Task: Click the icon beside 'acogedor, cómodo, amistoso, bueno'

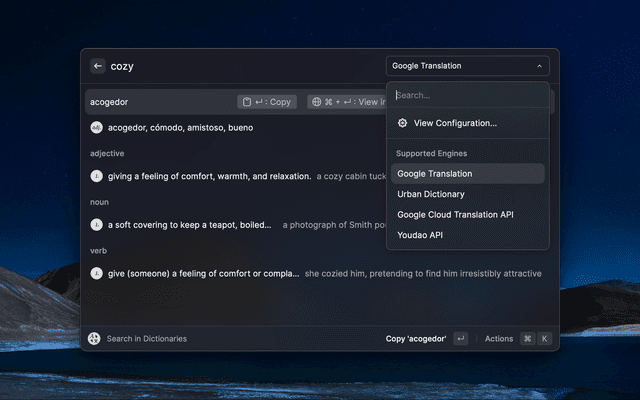Action: pyautogui.click(x=97, y=128)
